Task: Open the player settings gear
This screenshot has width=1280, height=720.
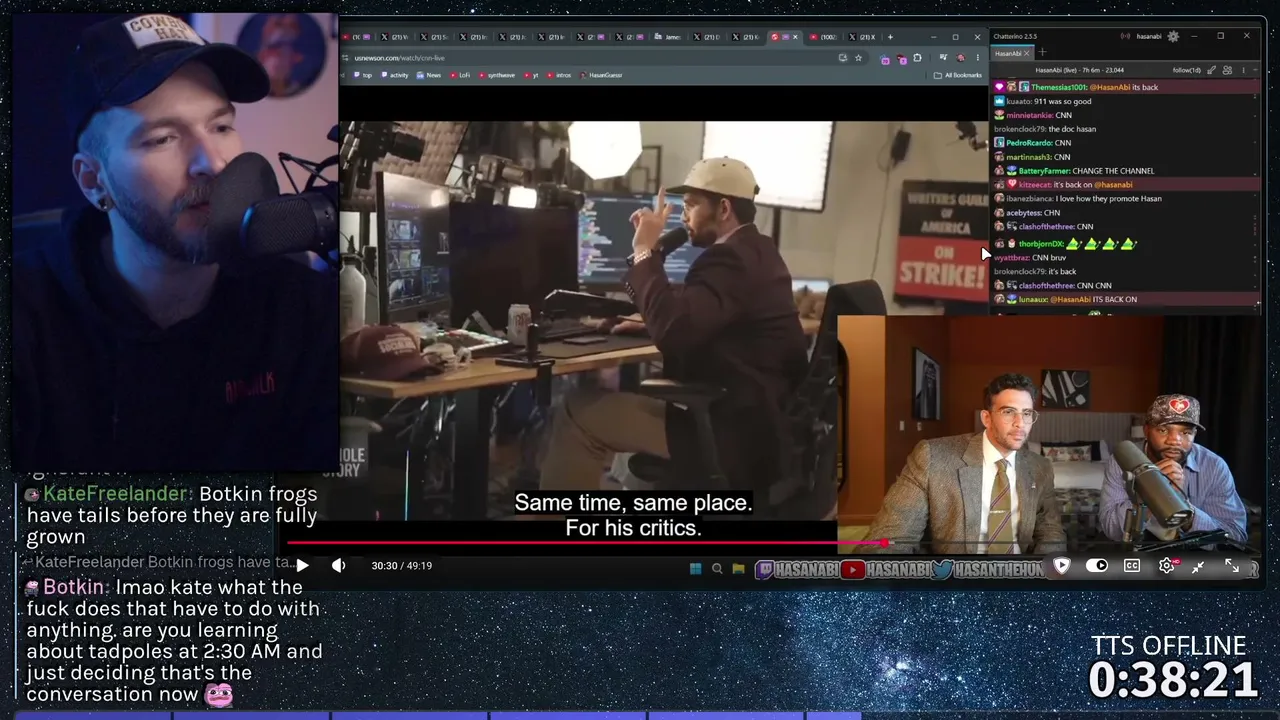Action: click(1166, 565)
